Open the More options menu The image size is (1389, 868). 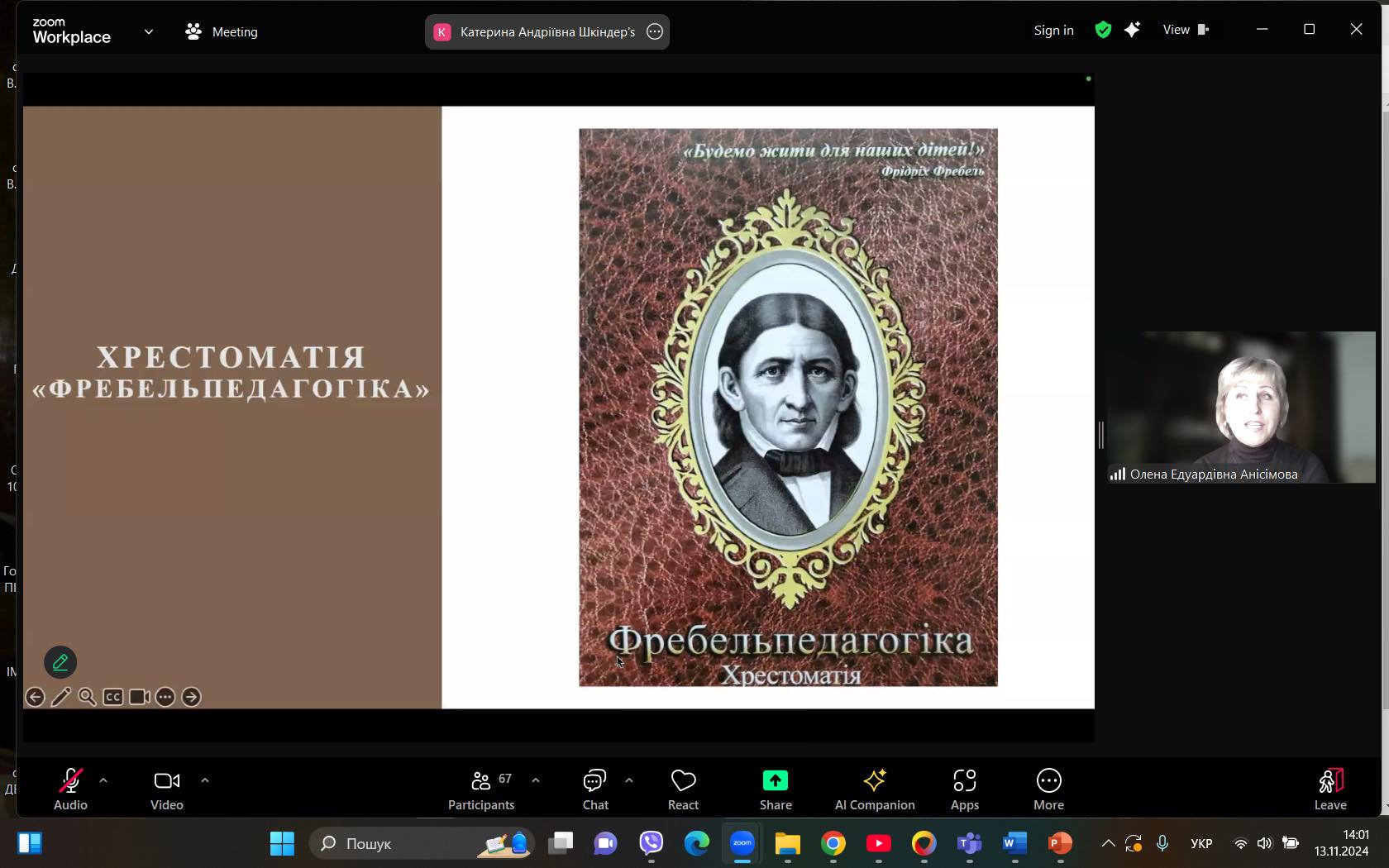point(1048,789)
